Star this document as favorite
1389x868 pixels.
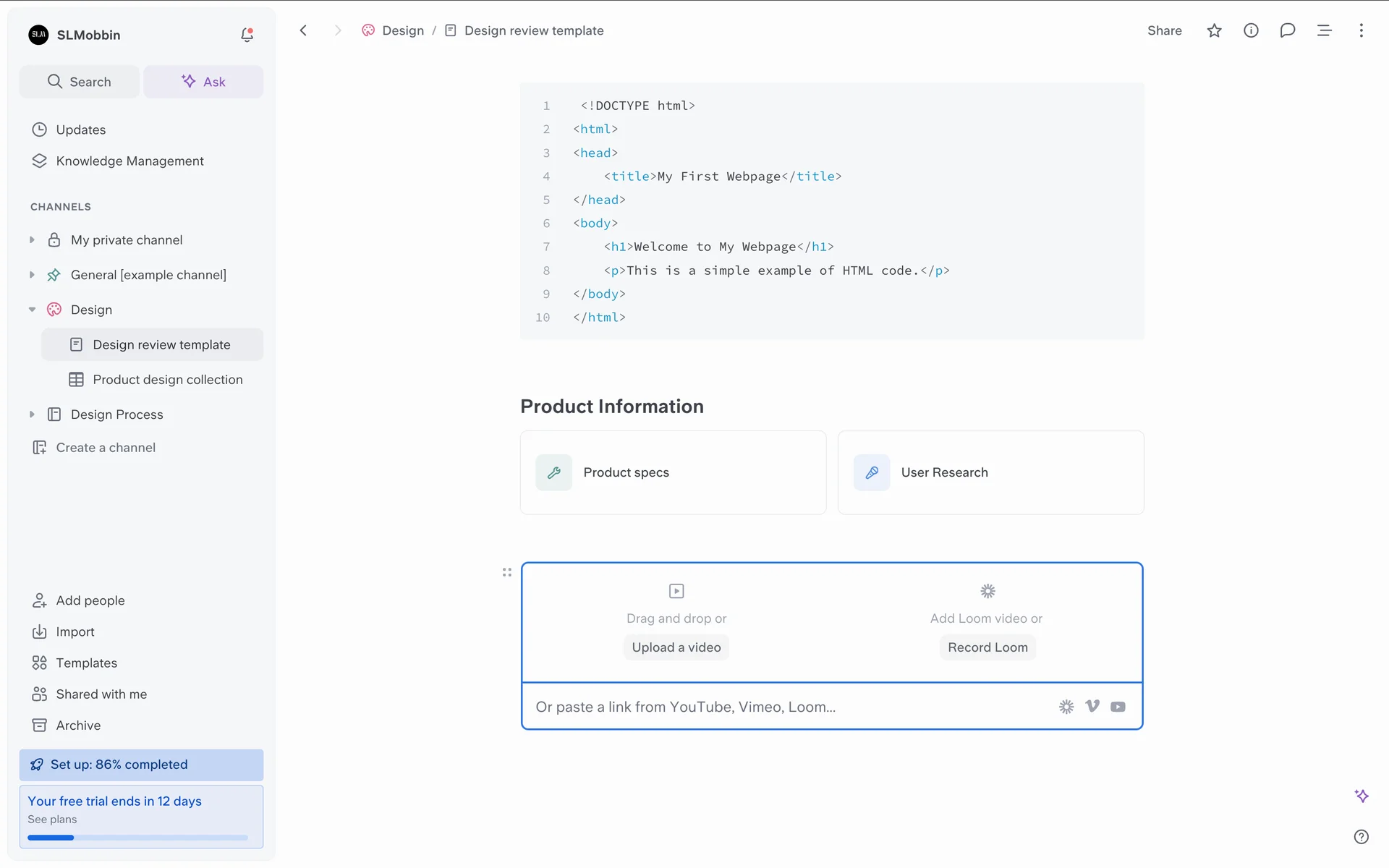point(1214,30)
